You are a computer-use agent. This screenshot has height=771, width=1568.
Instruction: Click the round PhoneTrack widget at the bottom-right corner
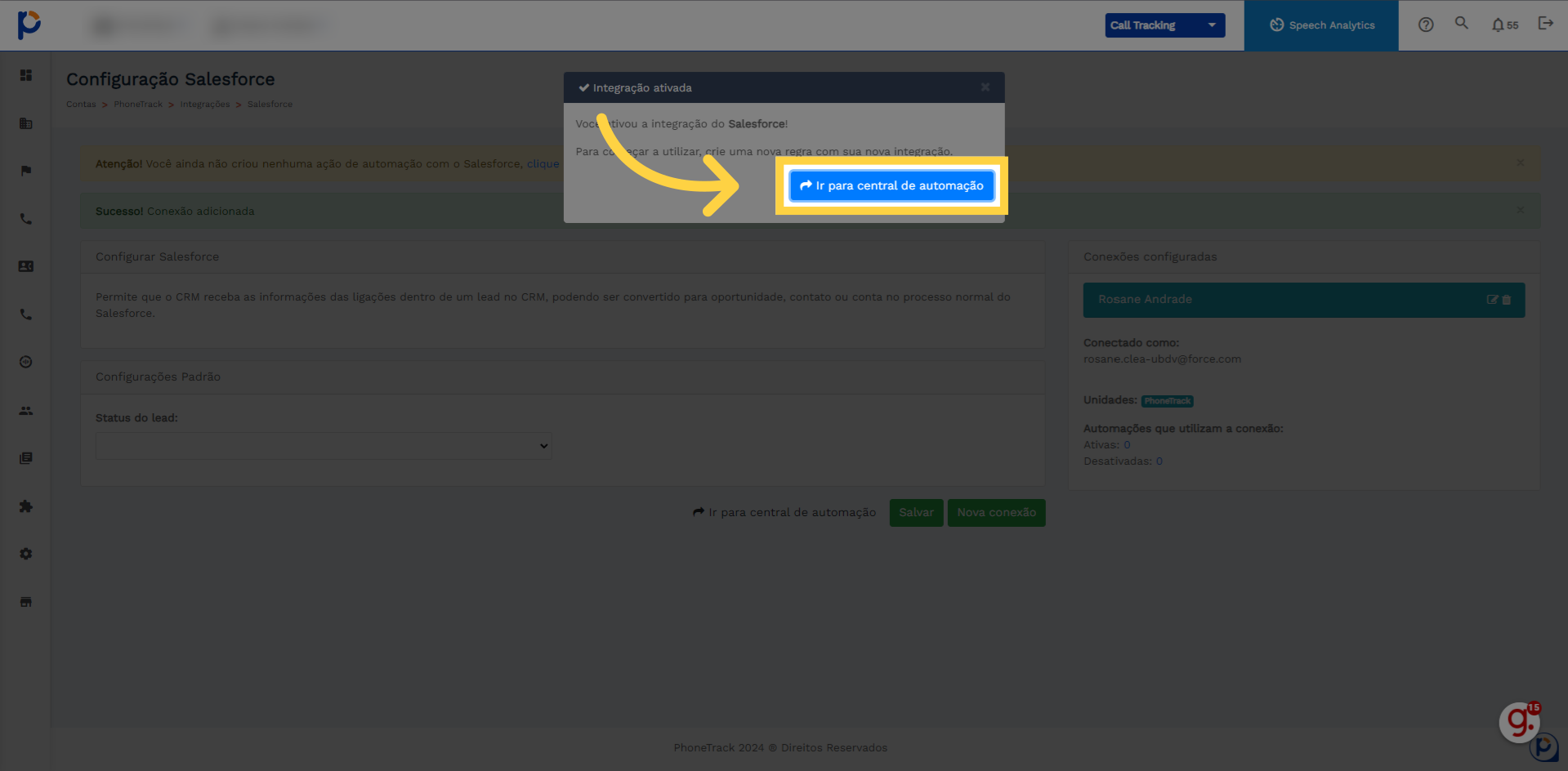tap(1544, 747)
